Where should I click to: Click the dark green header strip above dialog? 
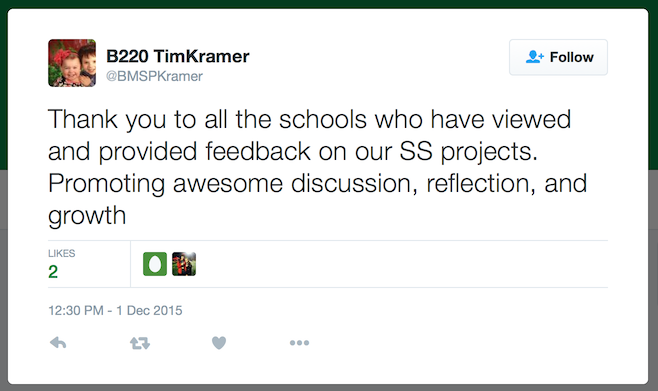tap(329, 4)
